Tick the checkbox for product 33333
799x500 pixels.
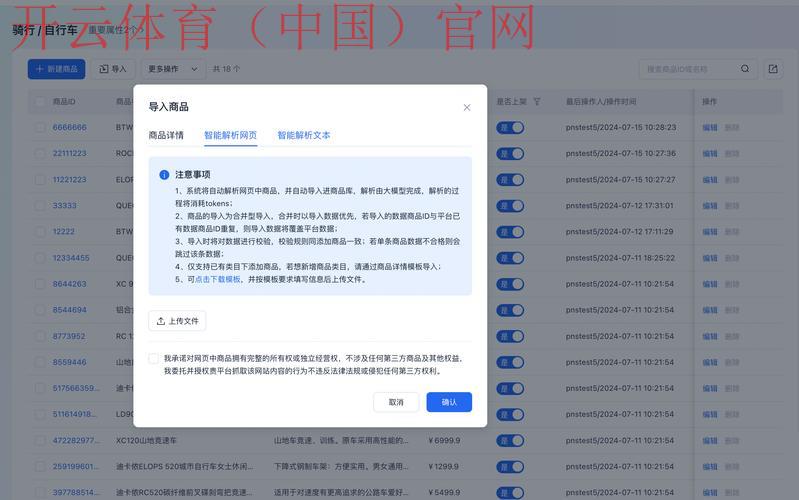pos(40,205)
